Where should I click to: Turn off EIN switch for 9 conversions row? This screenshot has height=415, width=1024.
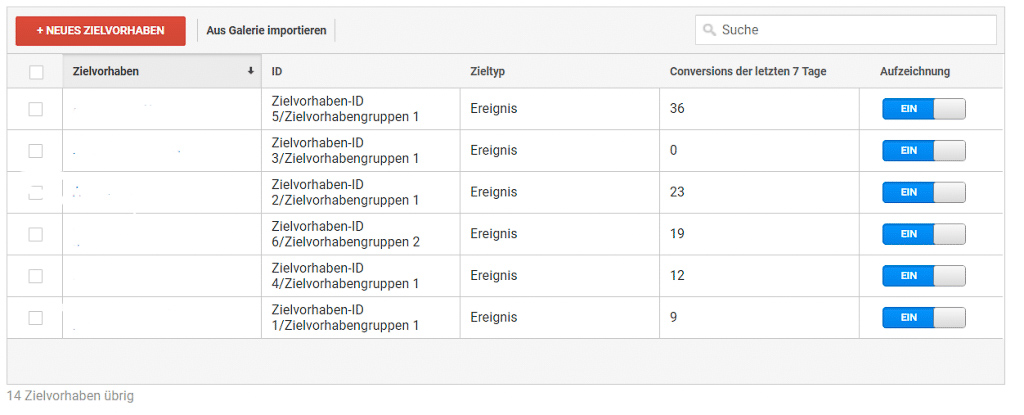click(923, 318)
